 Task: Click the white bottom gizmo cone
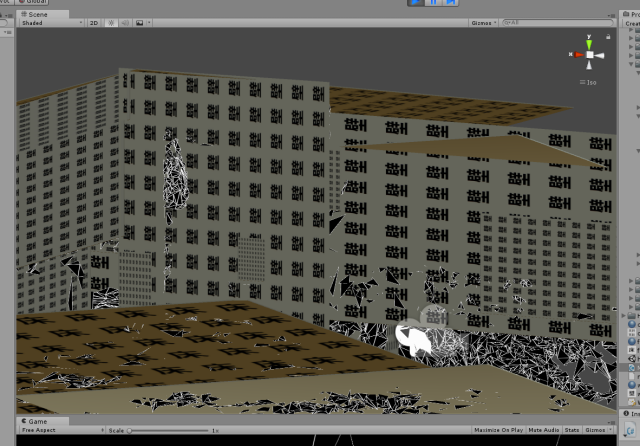point(589,65)
